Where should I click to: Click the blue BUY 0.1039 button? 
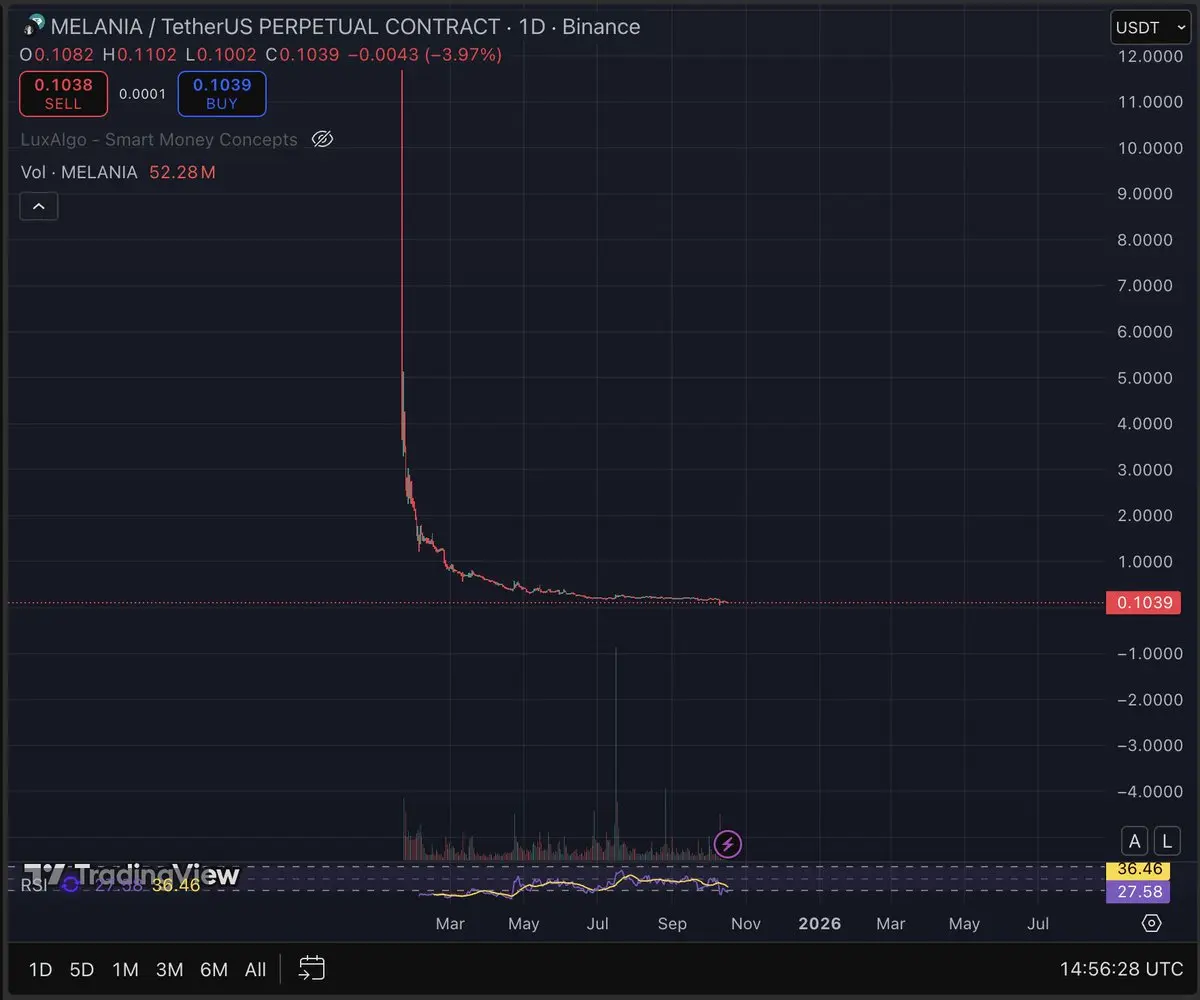point(222,94)
